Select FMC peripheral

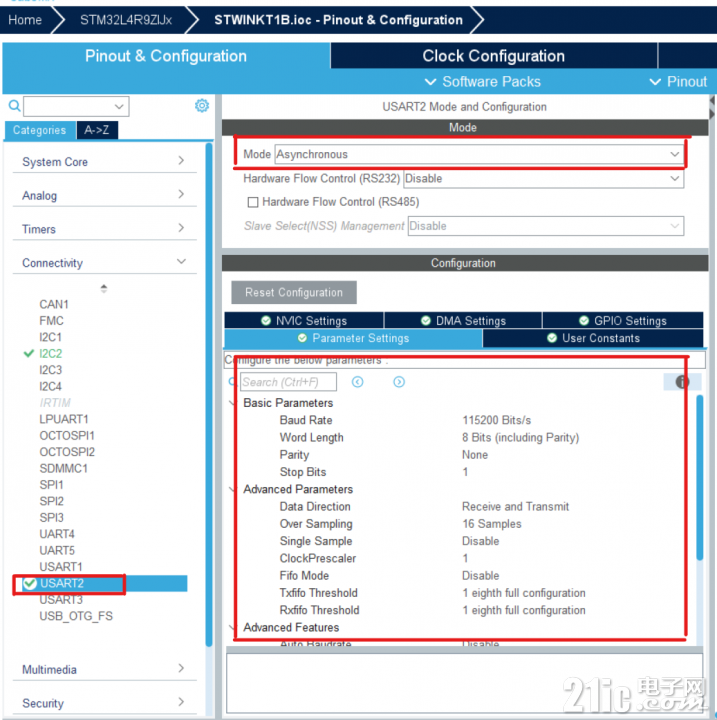coord(51,321)
